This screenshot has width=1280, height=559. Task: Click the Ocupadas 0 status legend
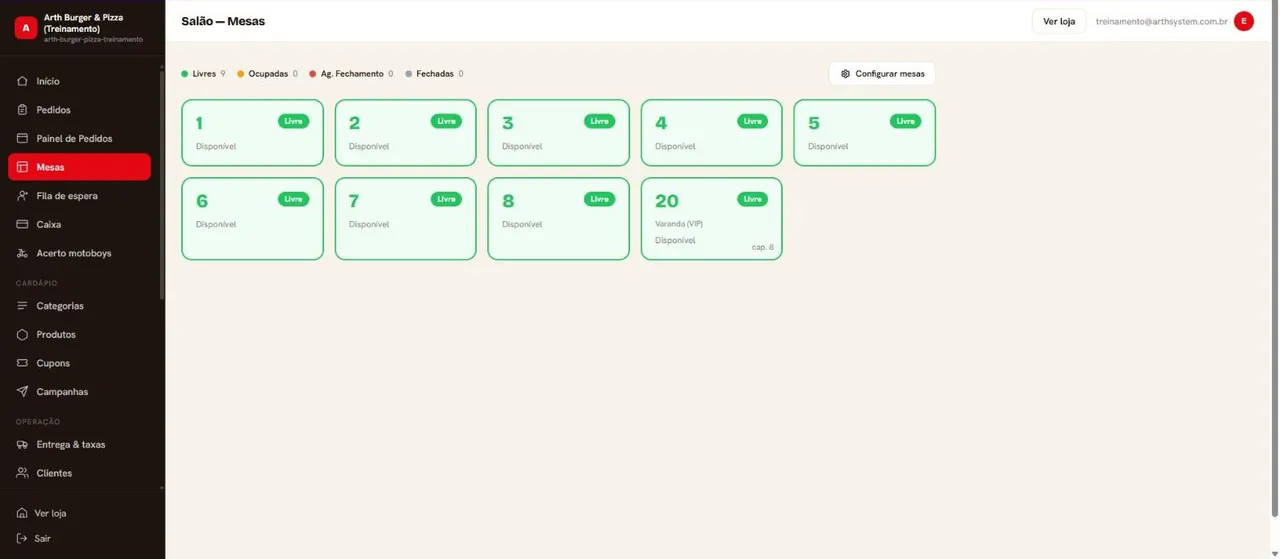[267, 74]
